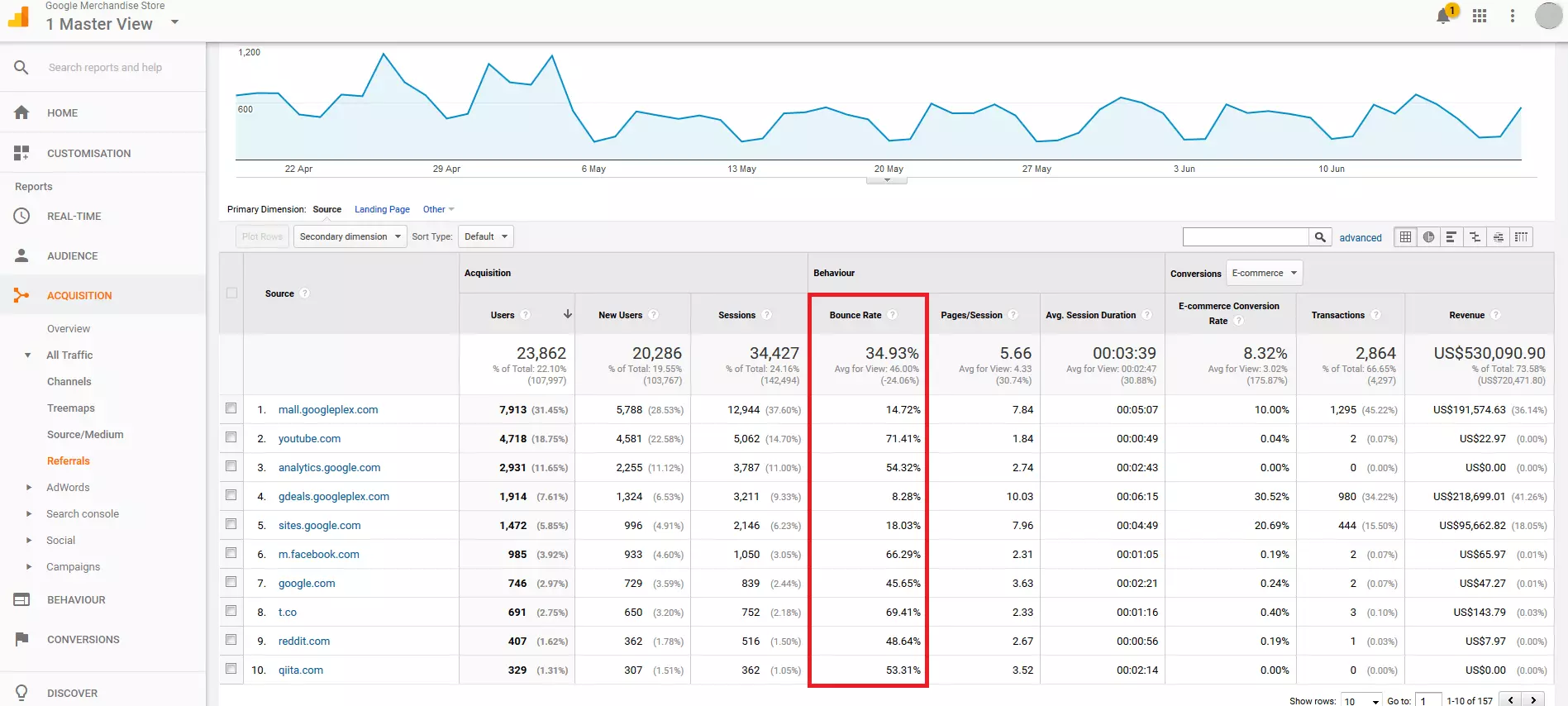Click the Home house icon
1568x706 pixels.
(x=21, y=112)
